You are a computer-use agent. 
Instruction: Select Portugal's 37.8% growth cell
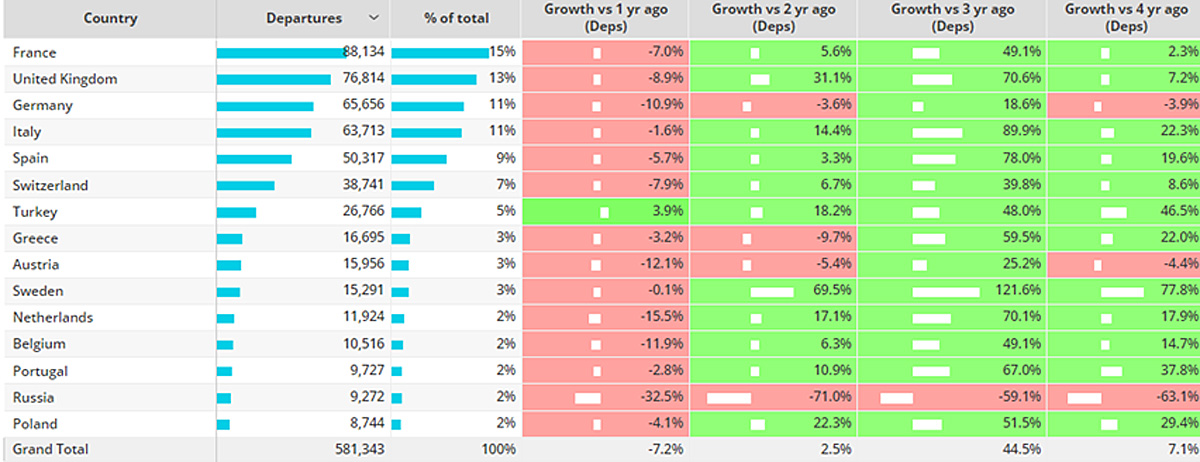[x=1123, y=370]
